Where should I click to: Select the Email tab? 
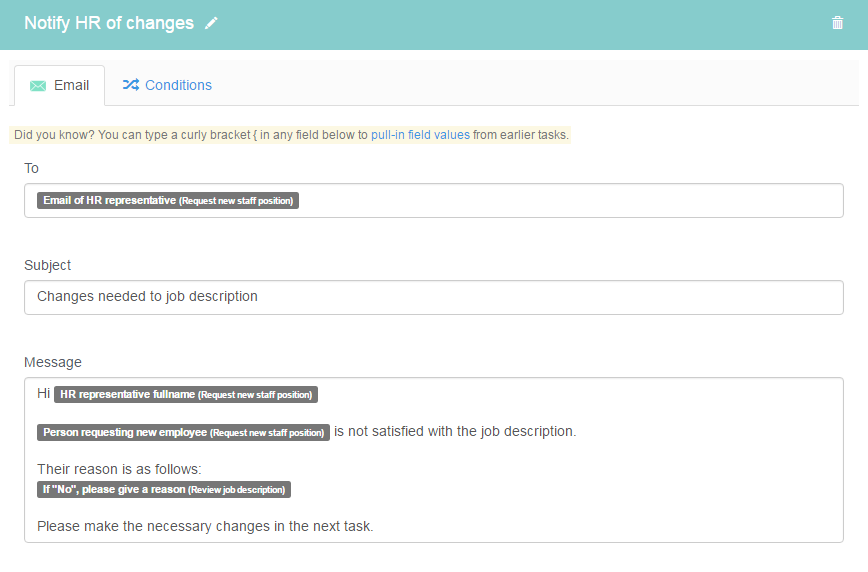pyautogui.click(x=59, y=85)
